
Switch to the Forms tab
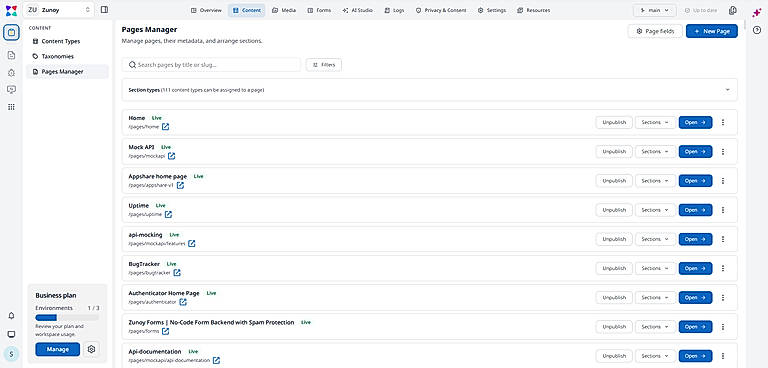pos(319,10)
